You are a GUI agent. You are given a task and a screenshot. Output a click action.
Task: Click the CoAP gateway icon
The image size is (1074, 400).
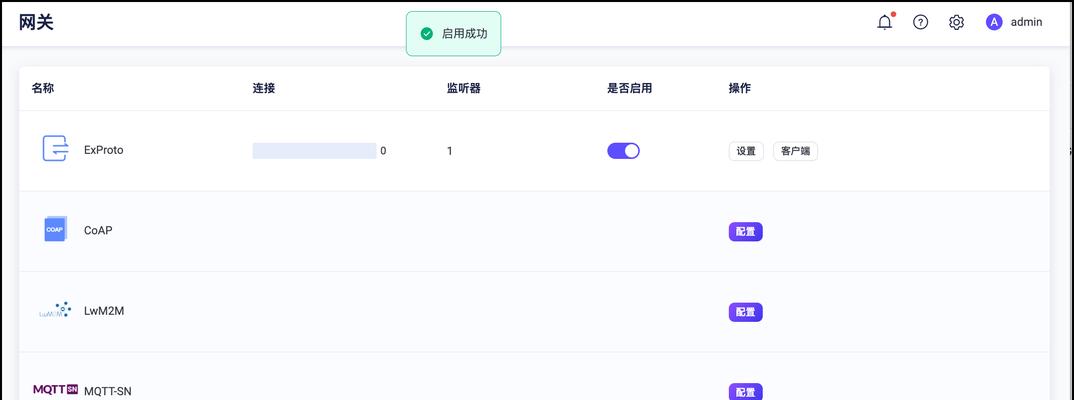[55, 229]
